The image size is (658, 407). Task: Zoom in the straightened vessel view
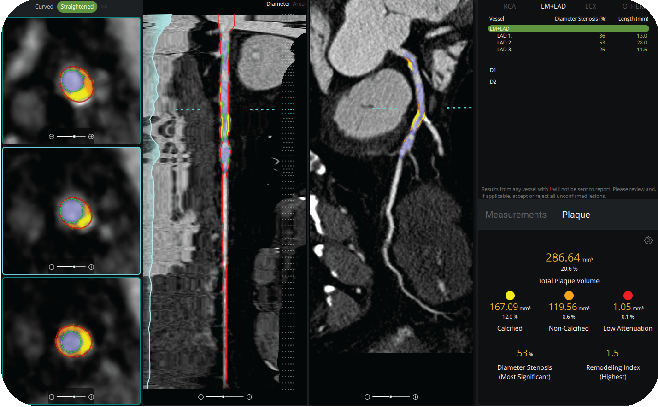[x=249, y=397]
